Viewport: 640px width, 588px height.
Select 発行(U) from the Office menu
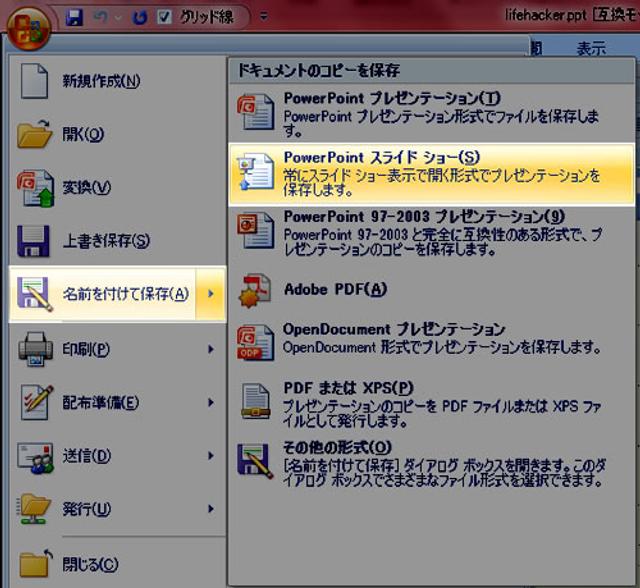point(118,509)
